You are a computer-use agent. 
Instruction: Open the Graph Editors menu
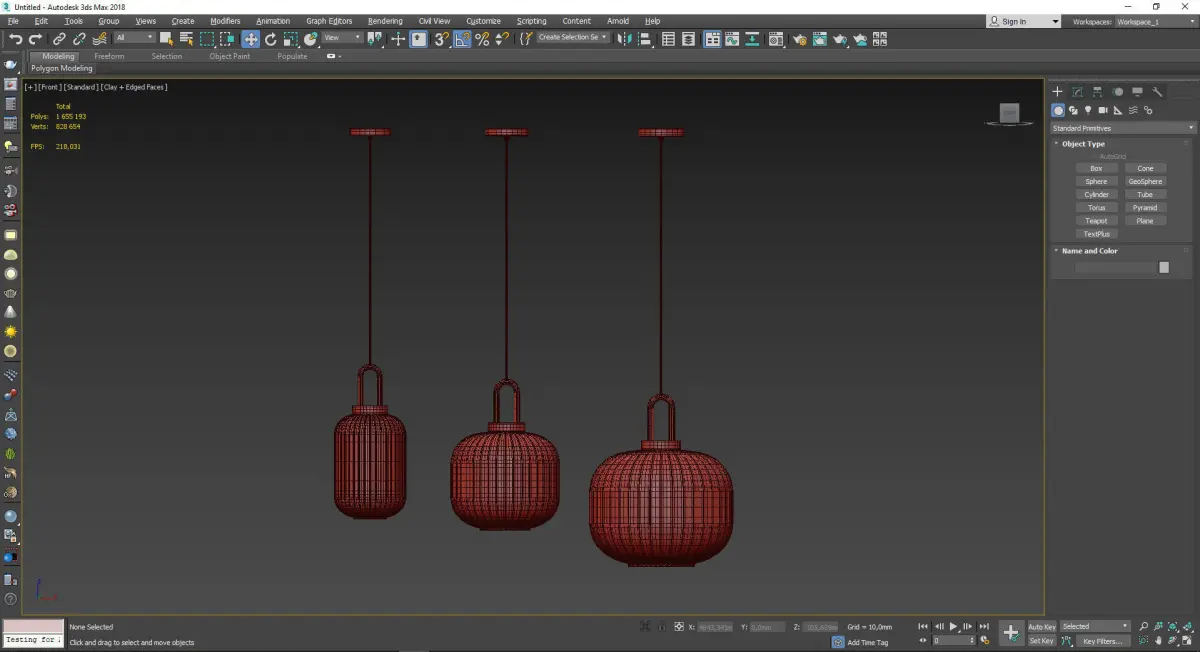point(329,21)
